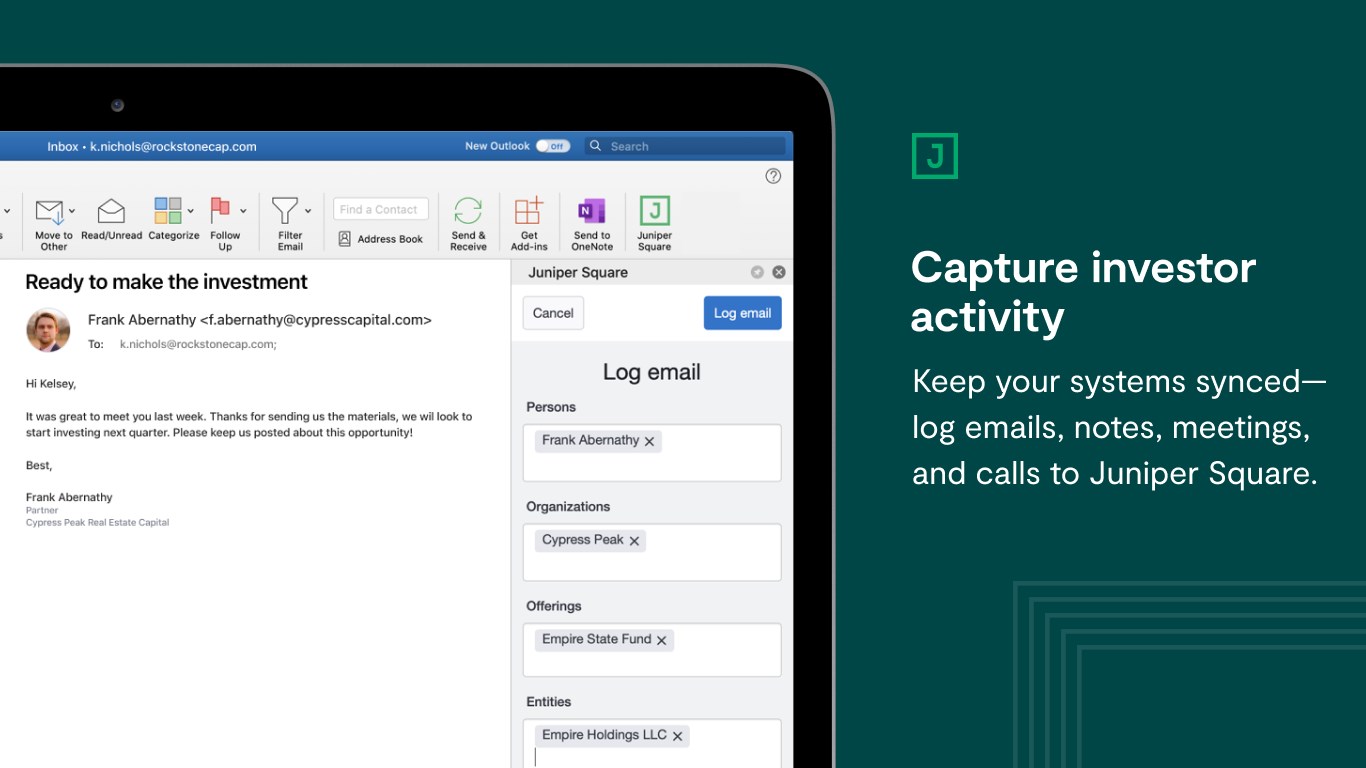1366x768 pixels.
Task: Click the Categorize colored squares icon
Action: click(168, 211)
